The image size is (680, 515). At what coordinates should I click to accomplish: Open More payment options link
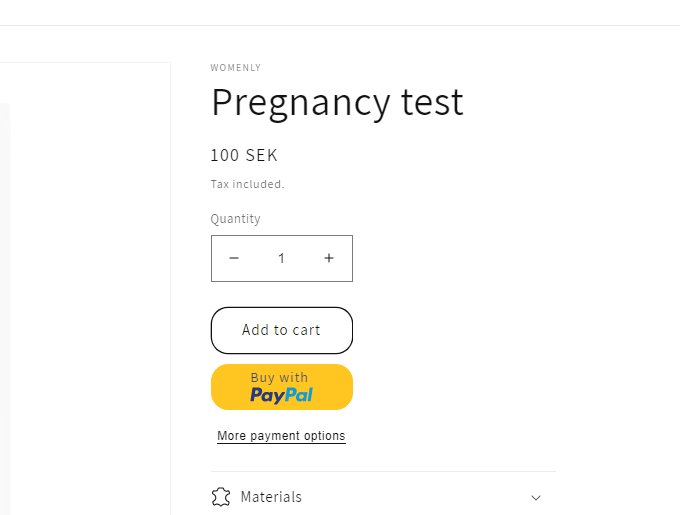point(281,436)
